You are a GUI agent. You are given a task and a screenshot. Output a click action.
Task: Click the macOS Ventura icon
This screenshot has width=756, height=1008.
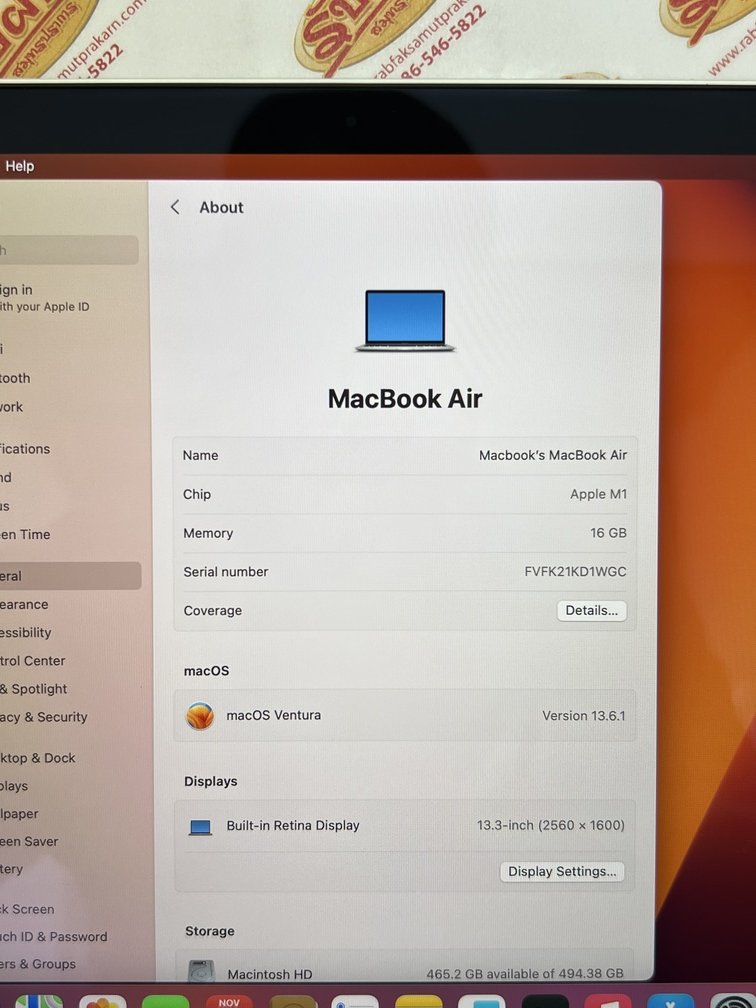tap(200, 716)
